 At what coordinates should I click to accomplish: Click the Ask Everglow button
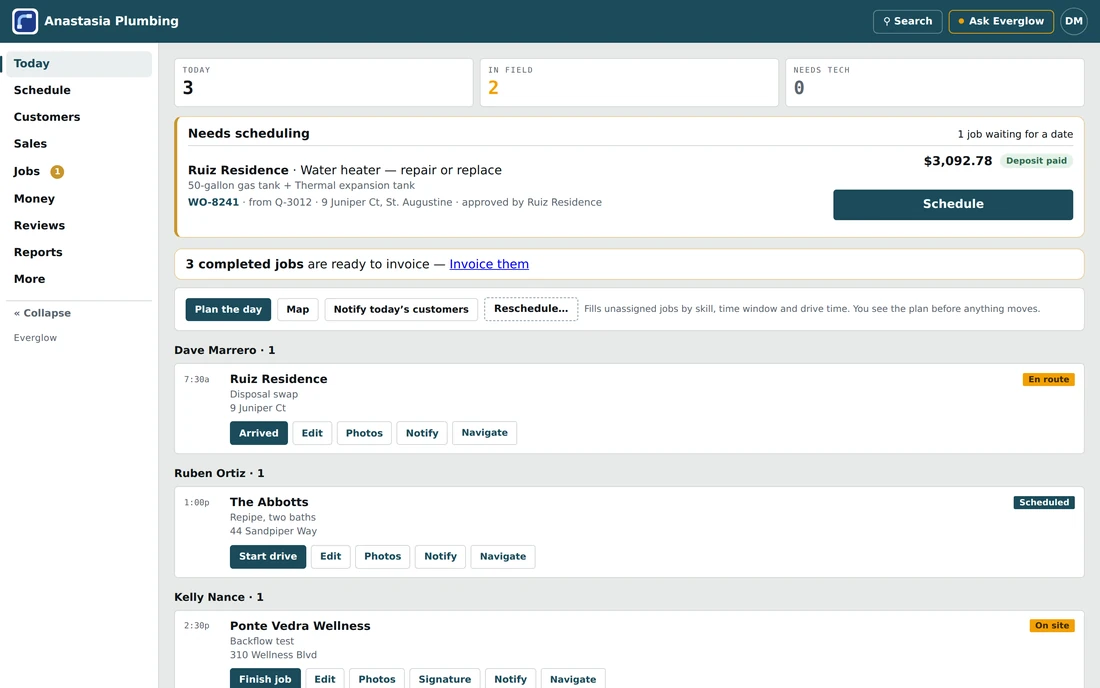[1001, 21]
